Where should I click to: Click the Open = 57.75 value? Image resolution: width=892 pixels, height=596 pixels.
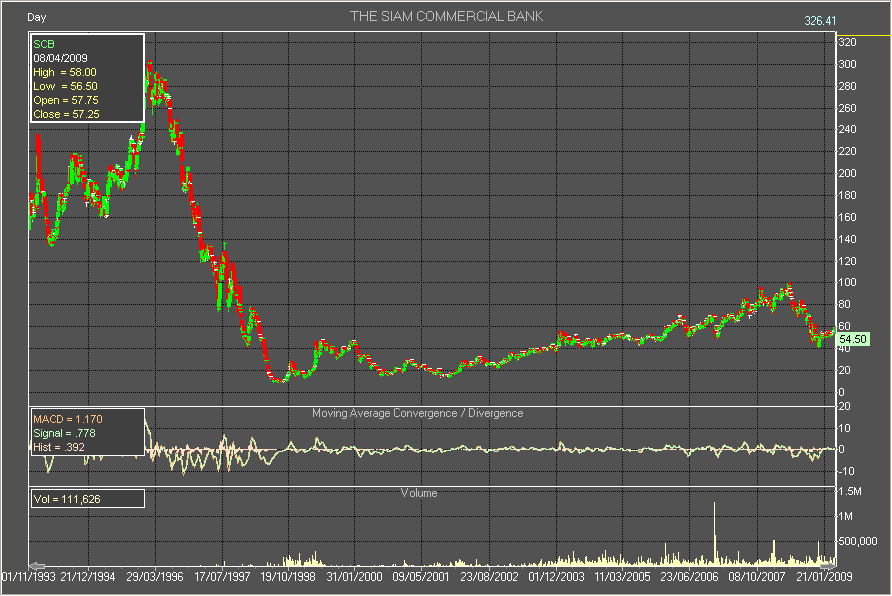(66, 100)
